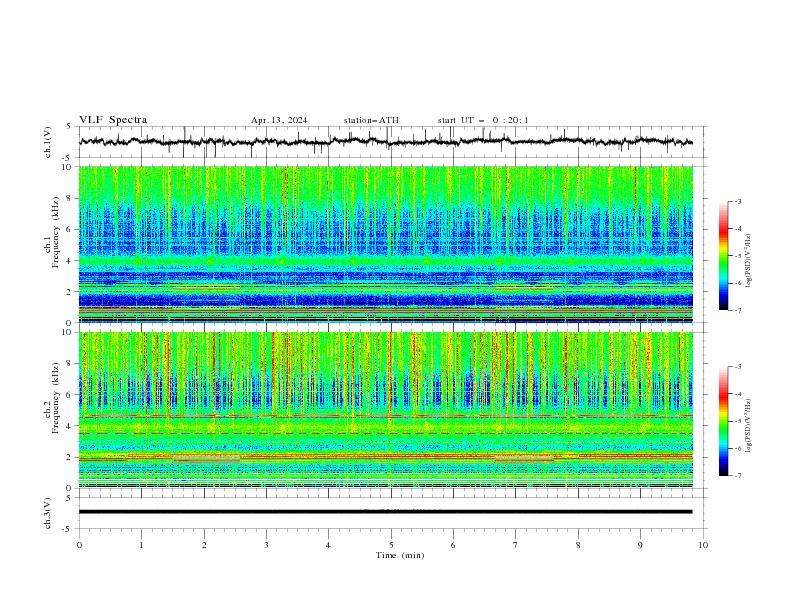Click inside the ch.2 spectrogram panel
The image size is (792, 612).
pyautogui.click(x=386, y=410)
